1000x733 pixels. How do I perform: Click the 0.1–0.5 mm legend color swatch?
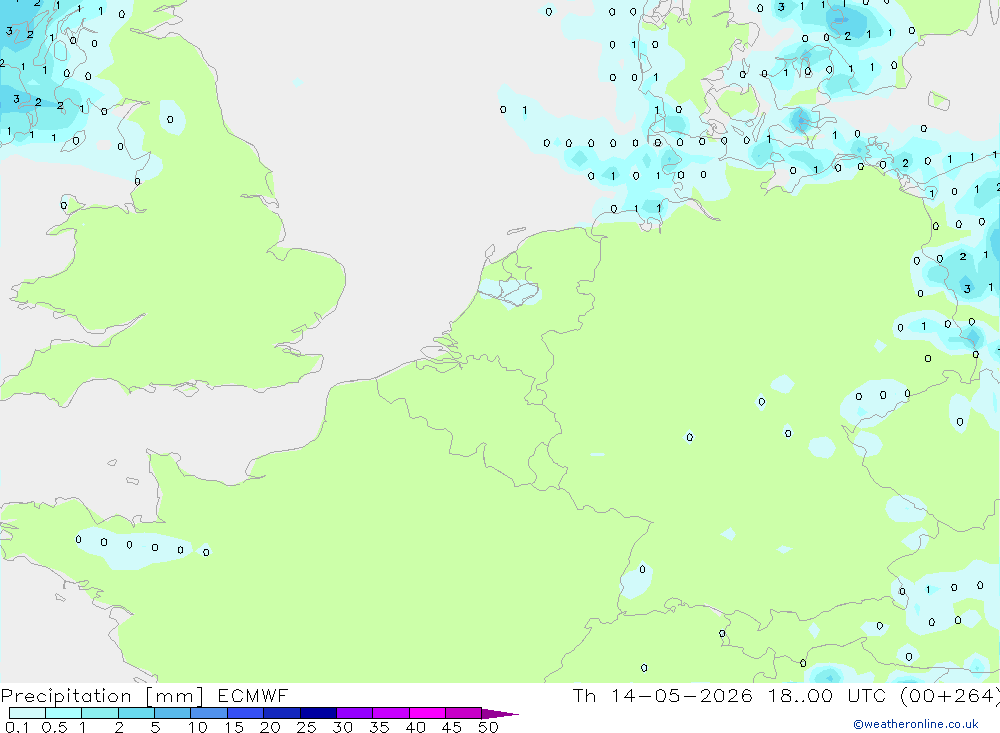pos(27,713)
